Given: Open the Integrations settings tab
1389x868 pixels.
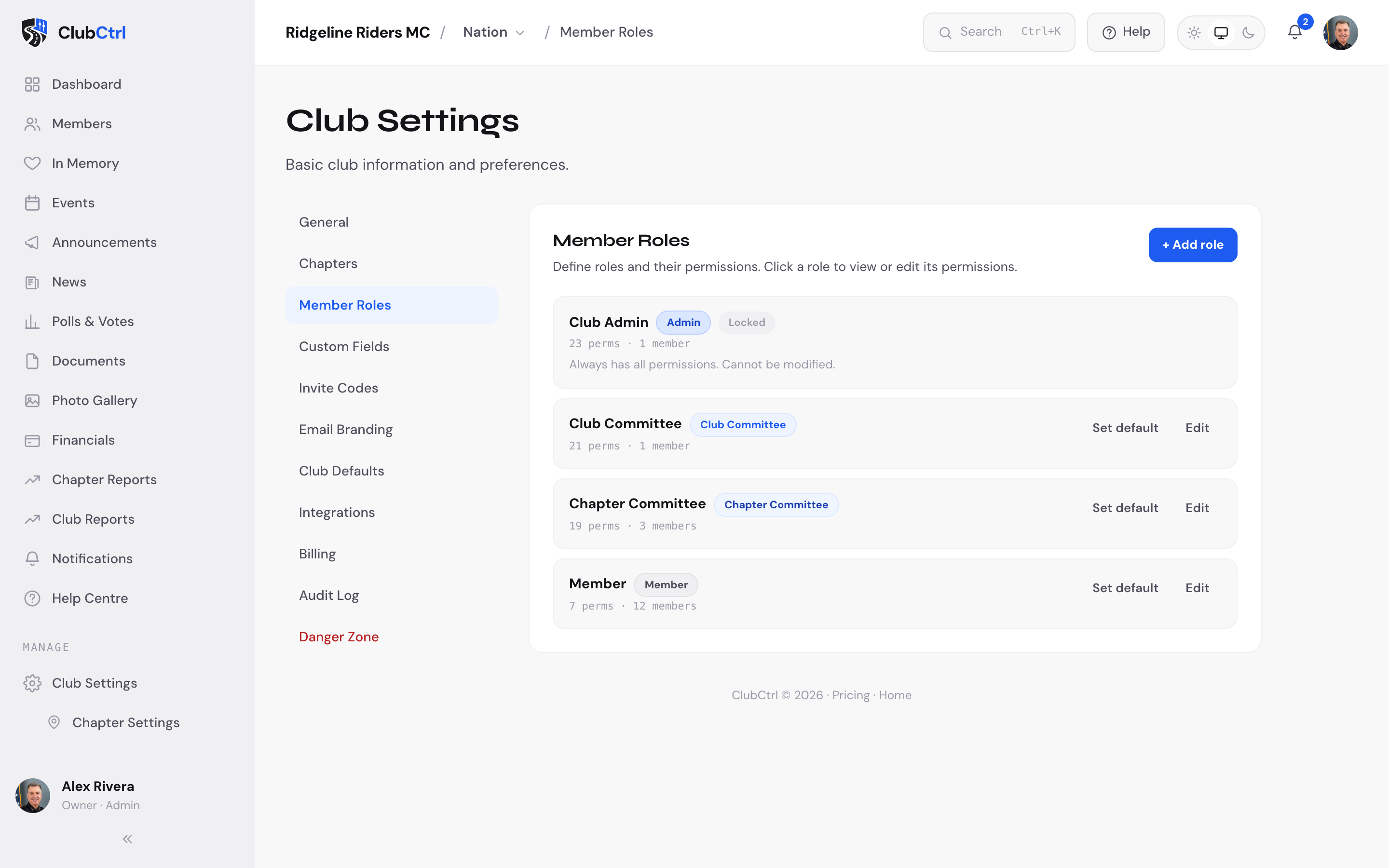Looking at the screenshot, I should (392, 513).
